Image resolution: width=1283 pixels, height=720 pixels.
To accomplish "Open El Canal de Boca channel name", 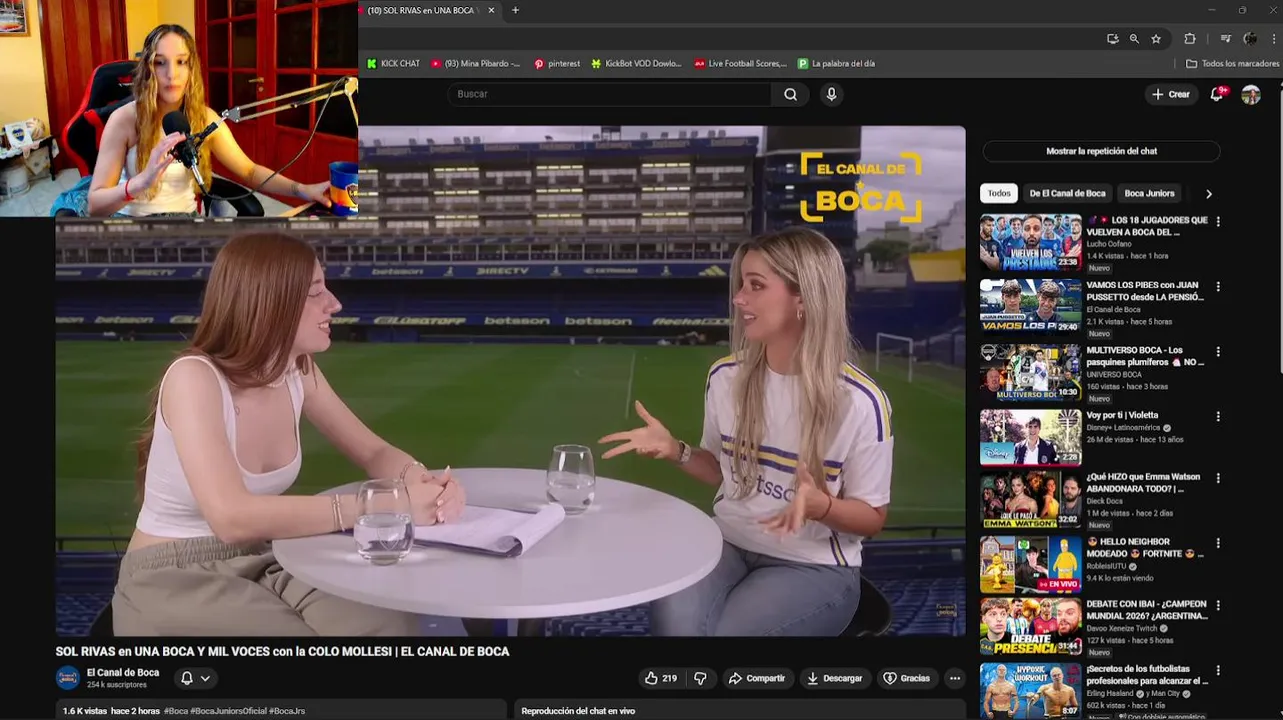I will coord(123,673).
